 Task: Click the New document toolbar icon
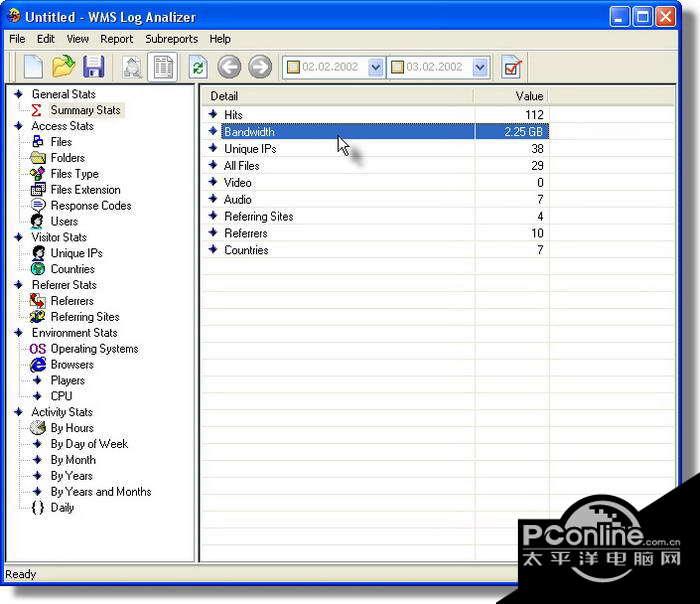pyautogui.click(x=33, y=67)
